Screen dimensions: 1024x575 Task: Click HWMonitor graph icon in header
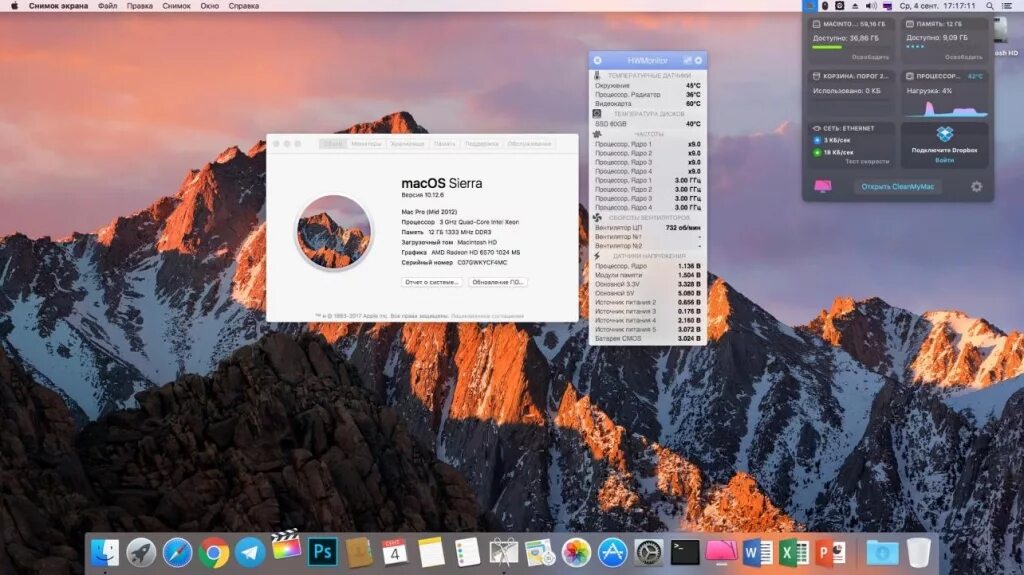point(687,60)
